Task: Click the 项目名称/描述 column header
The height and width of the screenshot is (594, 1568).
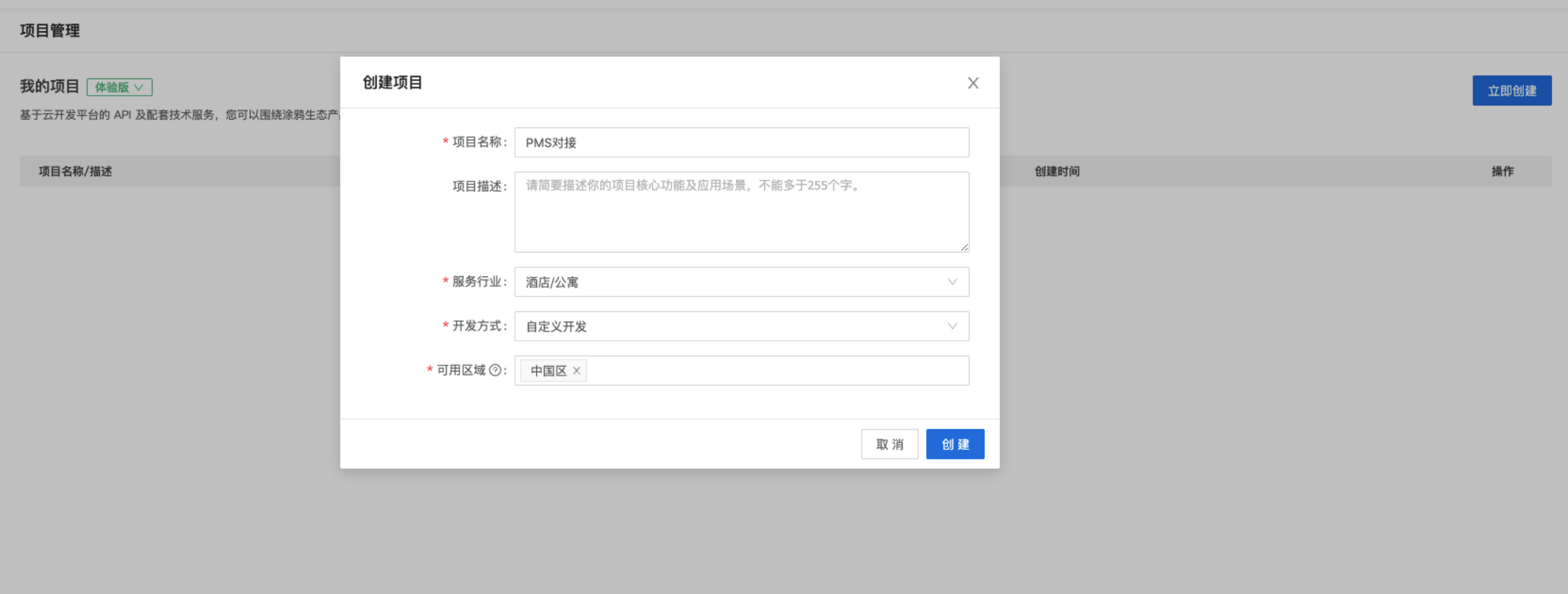Action: click(x=75, y=172)
